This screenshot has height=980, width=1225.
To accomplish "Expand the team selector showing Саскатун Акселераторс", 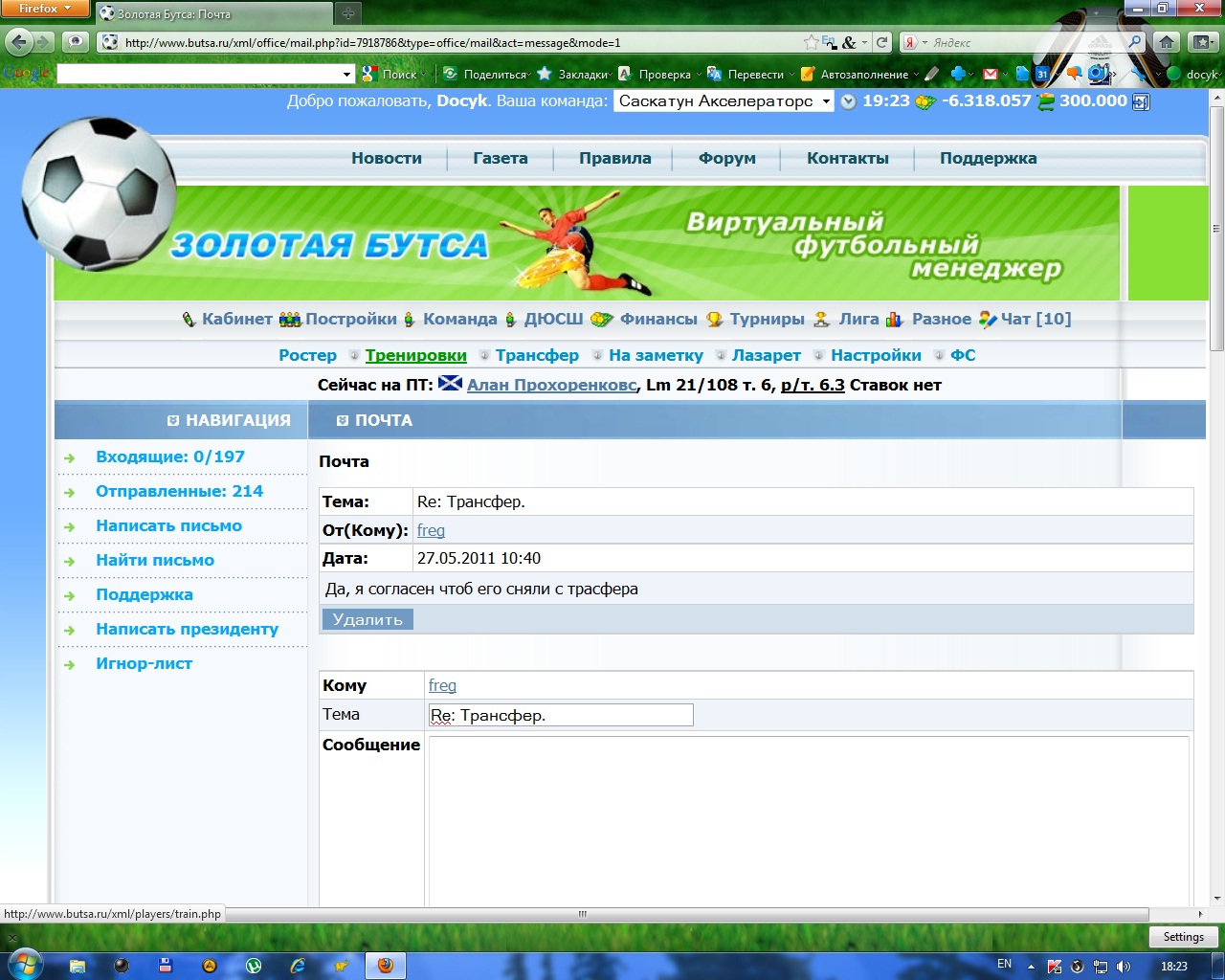I will [826, 101].
